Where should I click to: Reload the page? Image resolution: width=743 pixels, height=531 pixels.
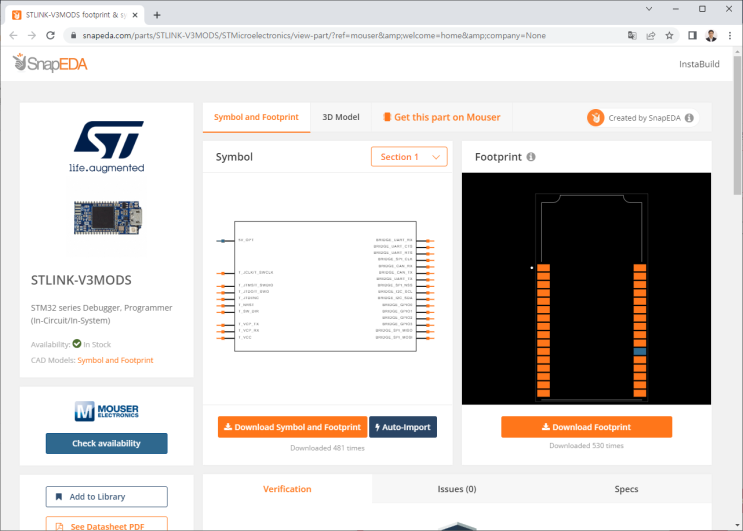point(50,36)
